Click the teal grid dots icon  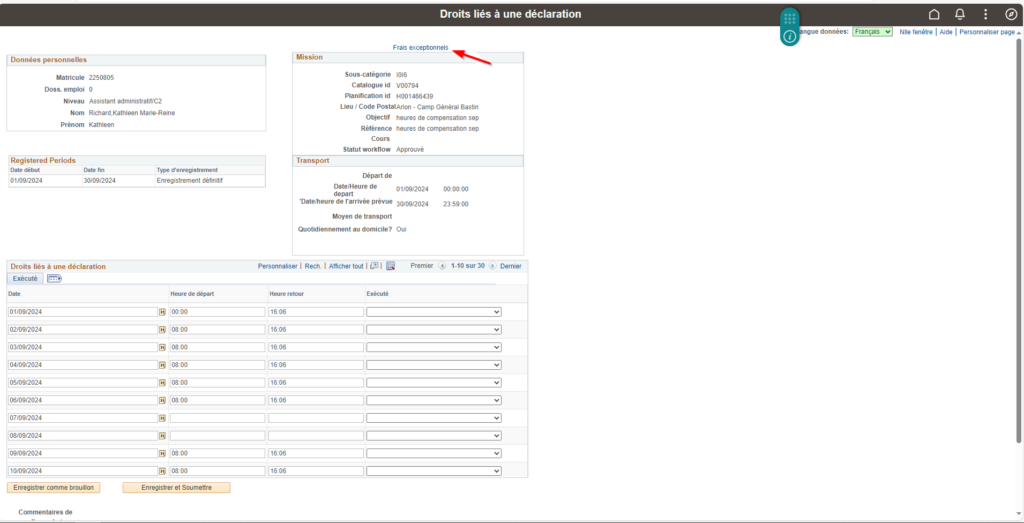(x=790, y=18)
